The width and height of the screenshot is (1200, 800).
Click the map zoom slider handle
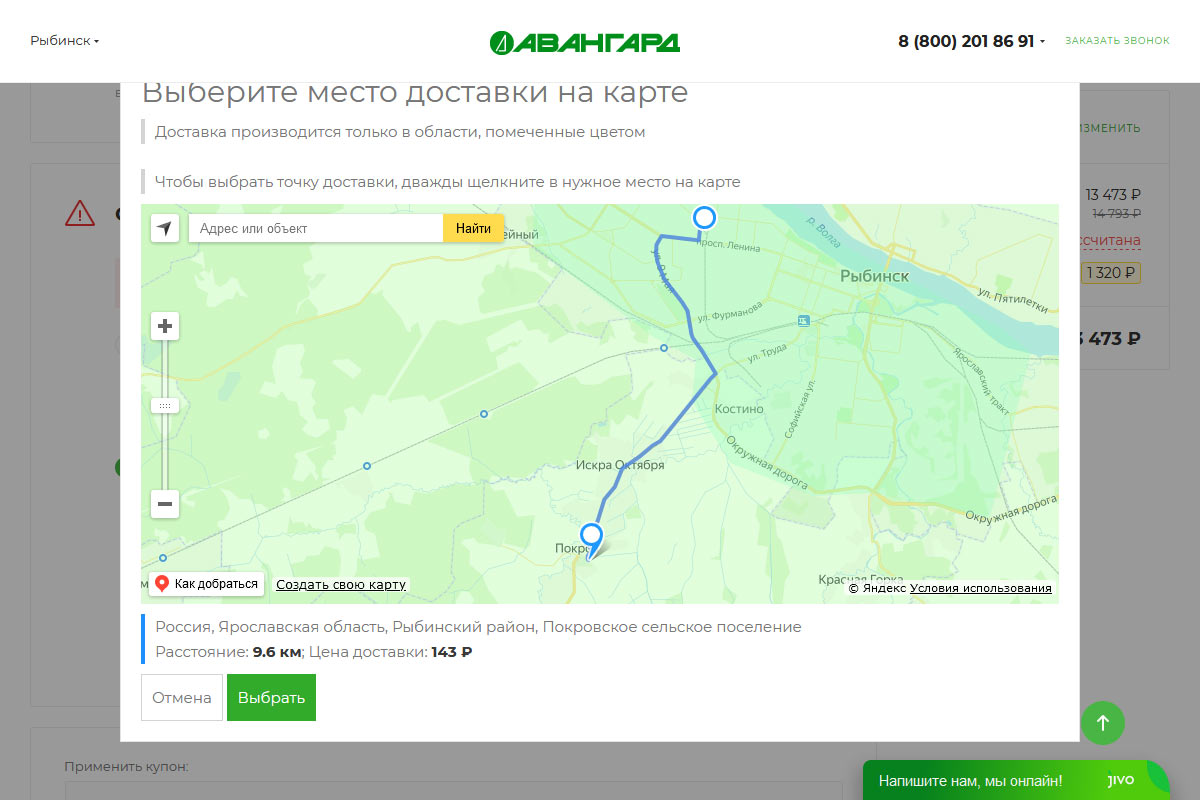point(165,406)
